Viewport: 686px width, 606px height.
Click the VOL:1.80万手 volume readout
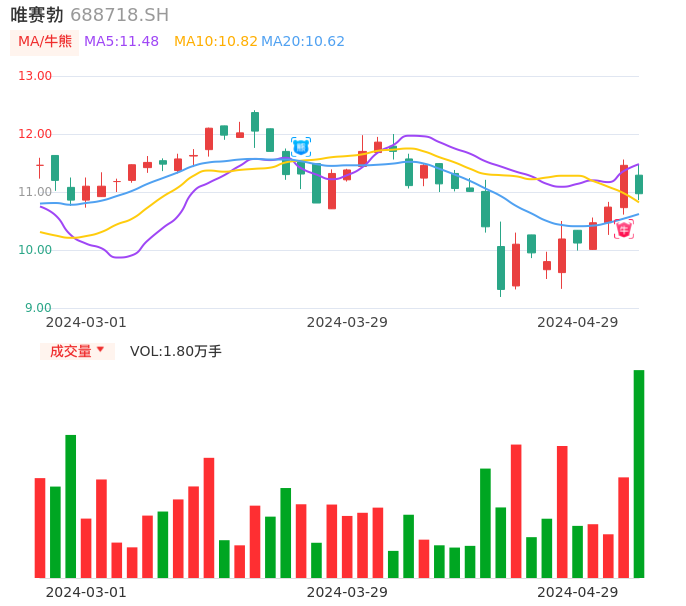click(x=176, y=351)
